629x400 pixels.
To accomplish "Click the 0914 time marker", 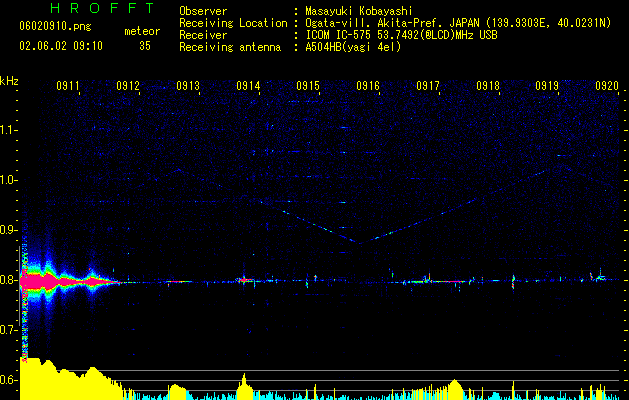I will click(x=248, y=85).
